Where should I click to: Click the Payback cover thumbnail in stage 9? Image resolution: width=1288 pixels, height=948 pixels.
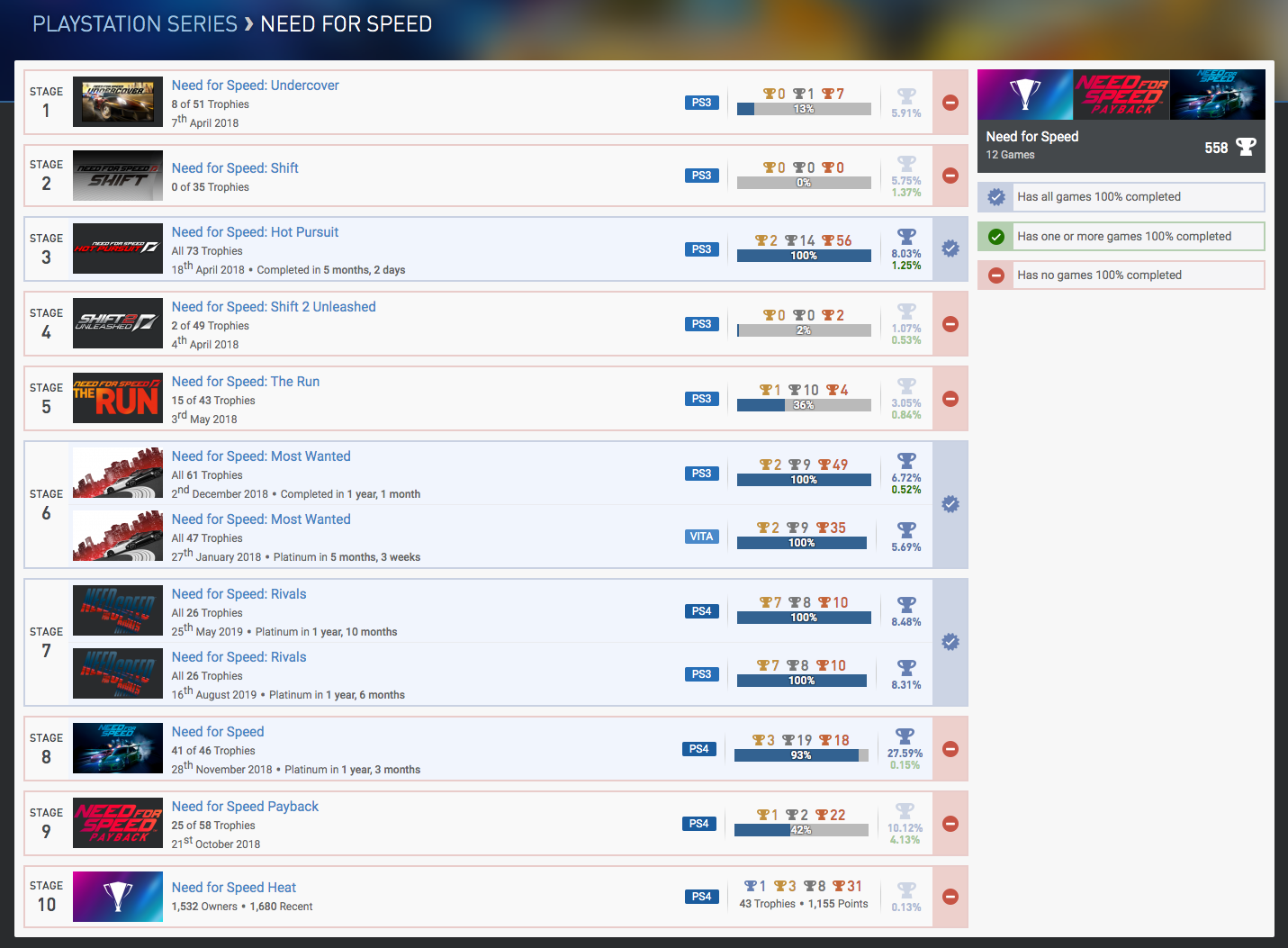coord(118,823)
